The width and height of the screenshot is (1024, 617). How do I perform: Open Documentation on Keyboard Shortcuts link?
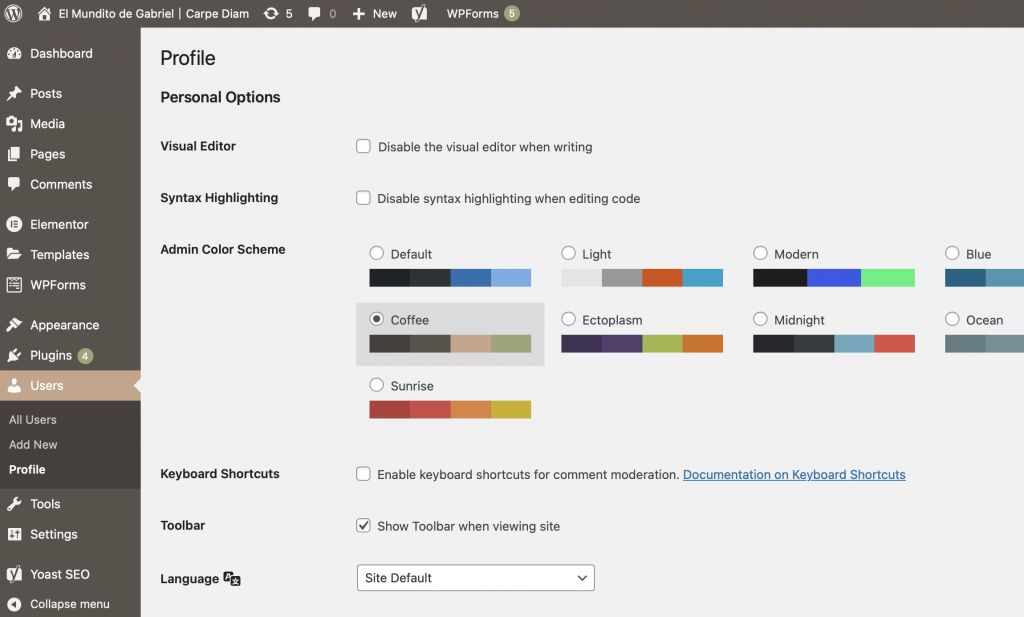click(x=794, y=475)
